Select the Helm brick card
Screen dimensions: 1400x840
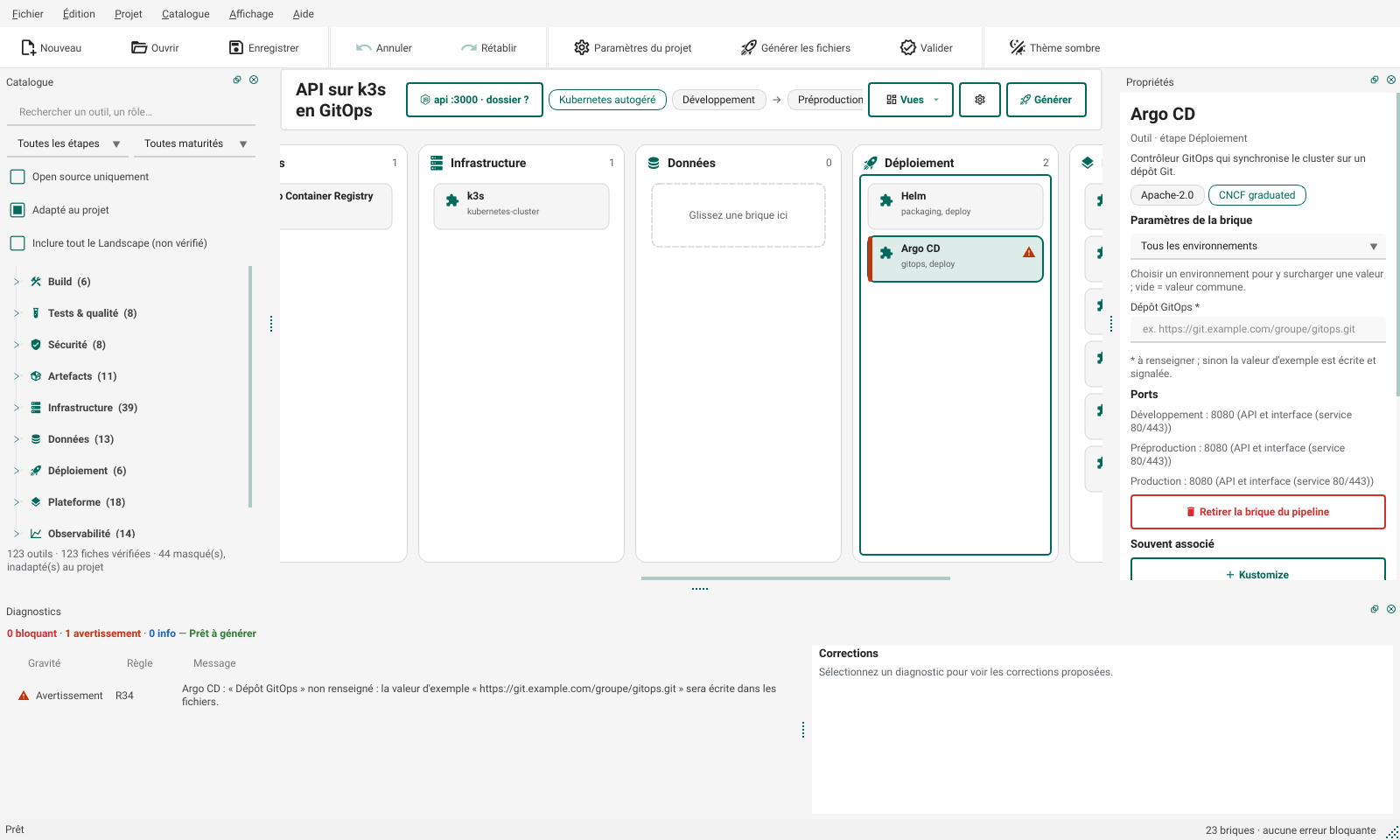pos(955,206)
